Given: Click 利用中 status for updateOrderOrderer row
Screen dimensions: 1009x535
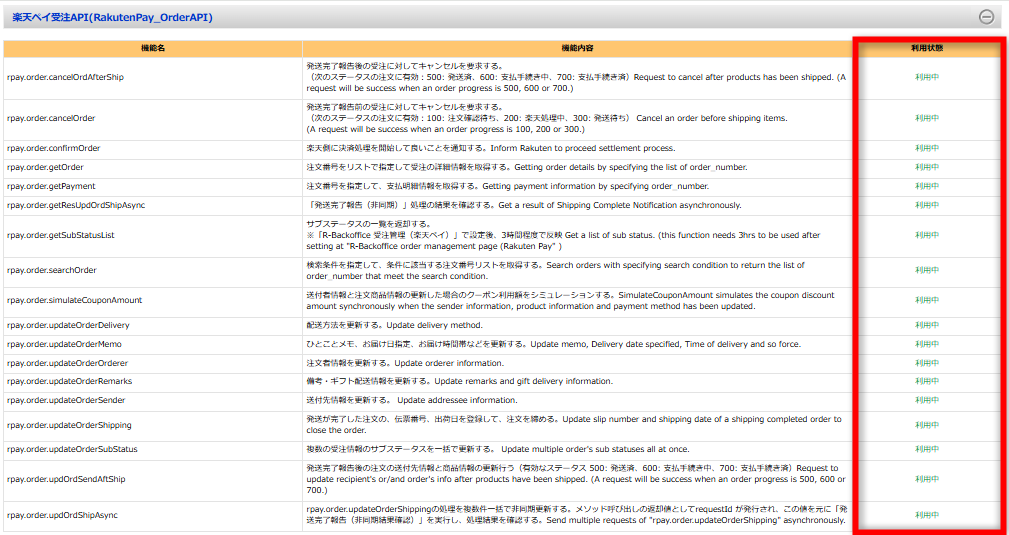Looking at the screenshot, I should coord(927,363).
